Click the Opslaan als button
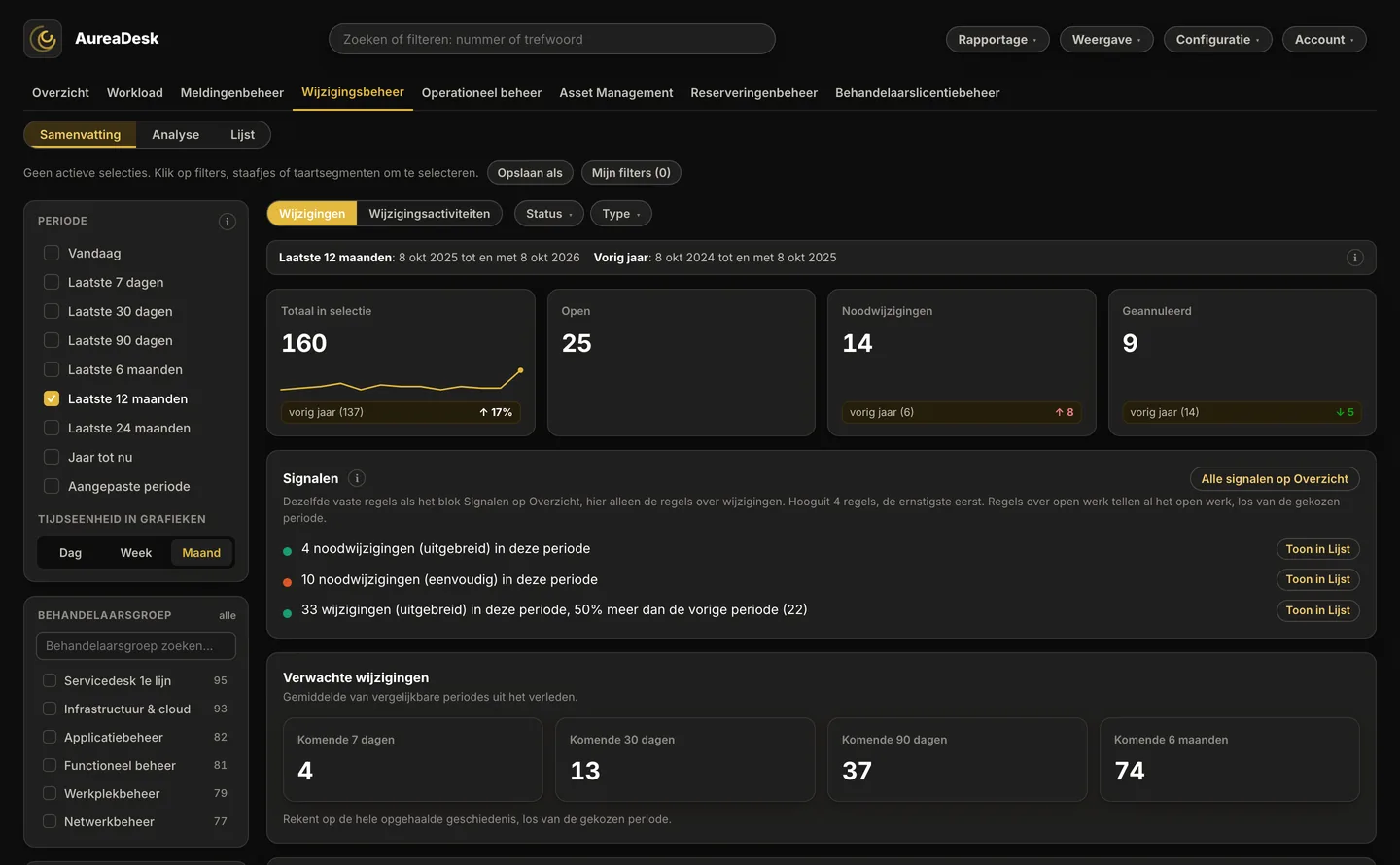The height and width of the screenshot is (865, 1400). coord(530,173)
